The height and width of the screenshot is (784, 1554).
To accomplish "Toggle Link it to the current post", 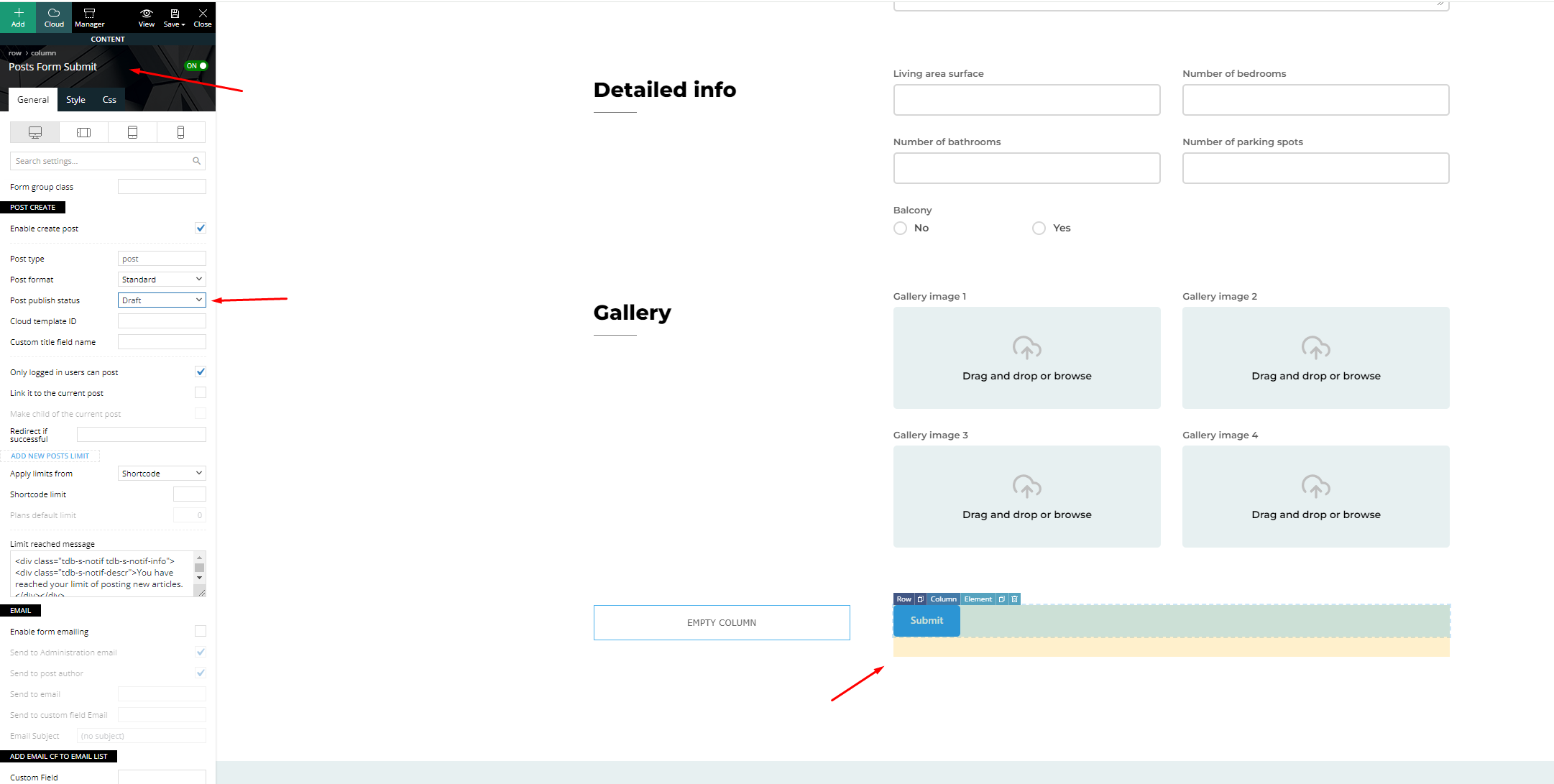I will [201, 393].
